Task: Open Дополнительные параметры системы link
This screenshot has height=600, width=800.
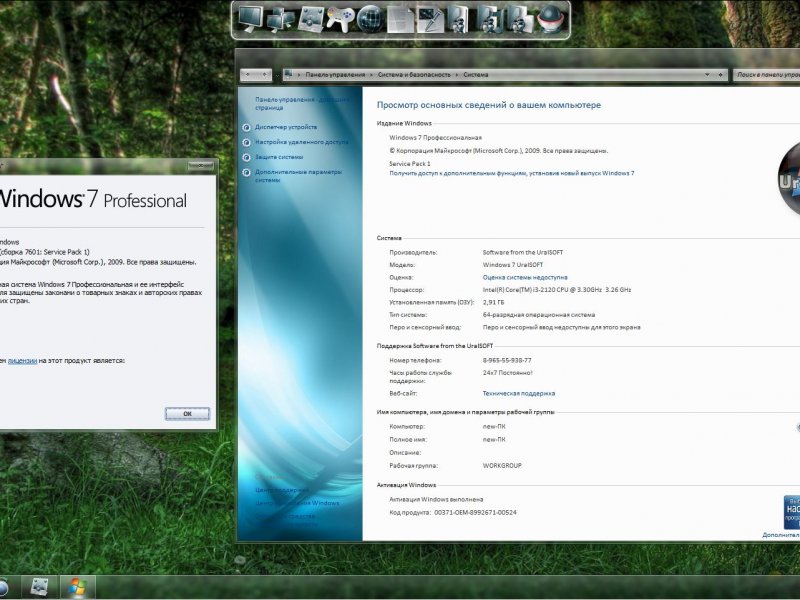Action: click(x=298, y=176)
